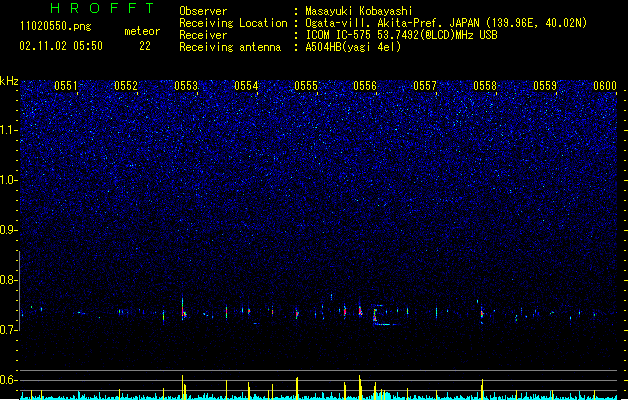This screenshot has height=400, width=629.
Task: Click the 0558 time marker
Action: [485, 86]
